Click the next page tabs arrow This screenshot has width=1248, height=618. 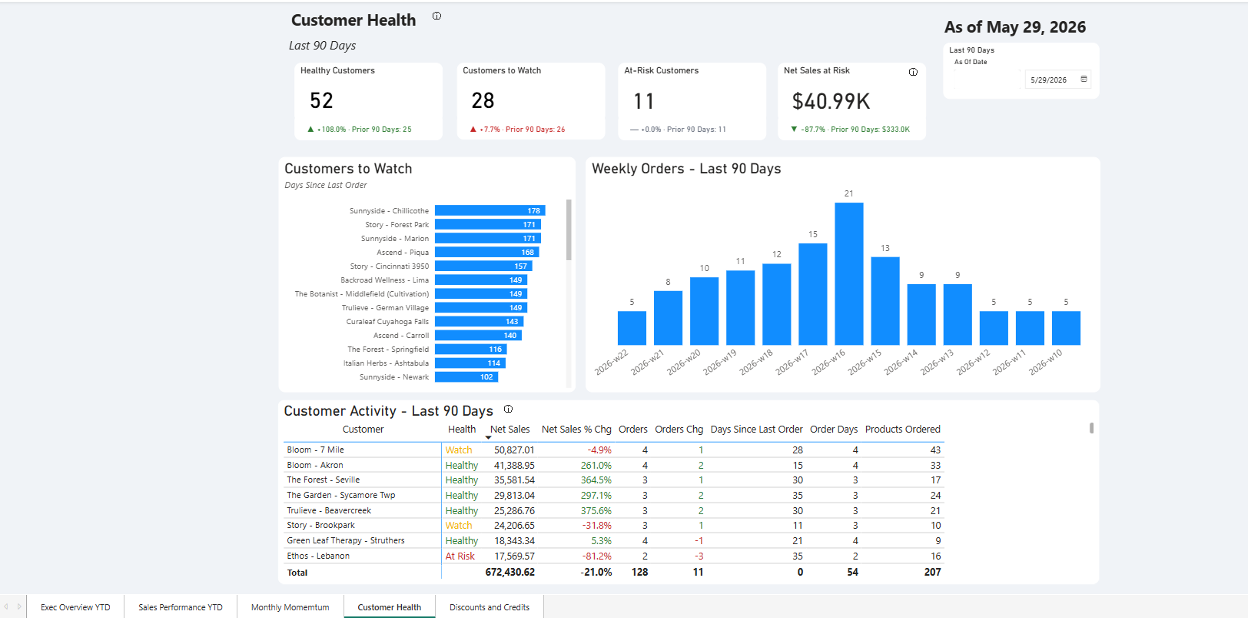click(19, 606)
